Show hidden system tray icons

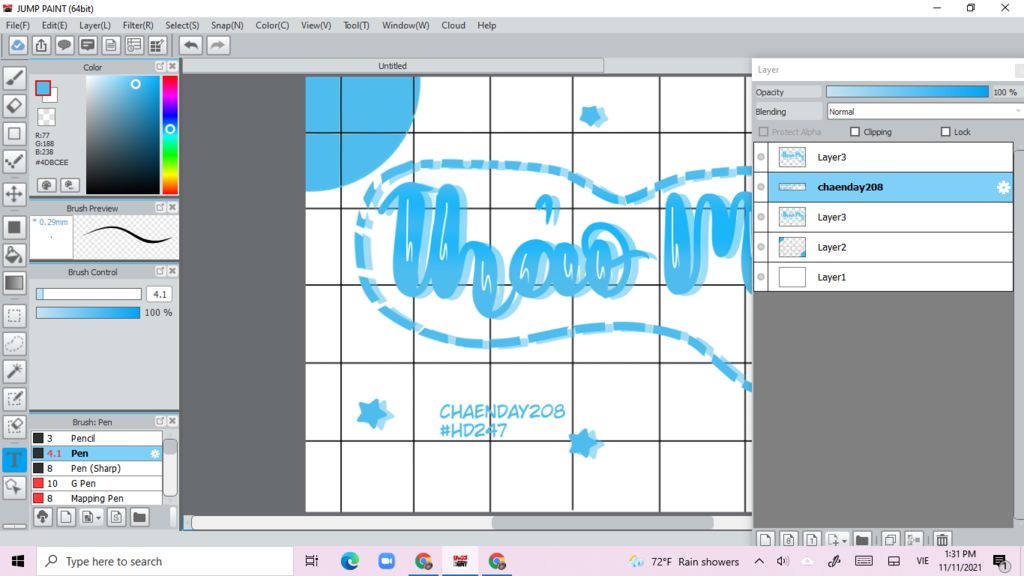[759, 561]
